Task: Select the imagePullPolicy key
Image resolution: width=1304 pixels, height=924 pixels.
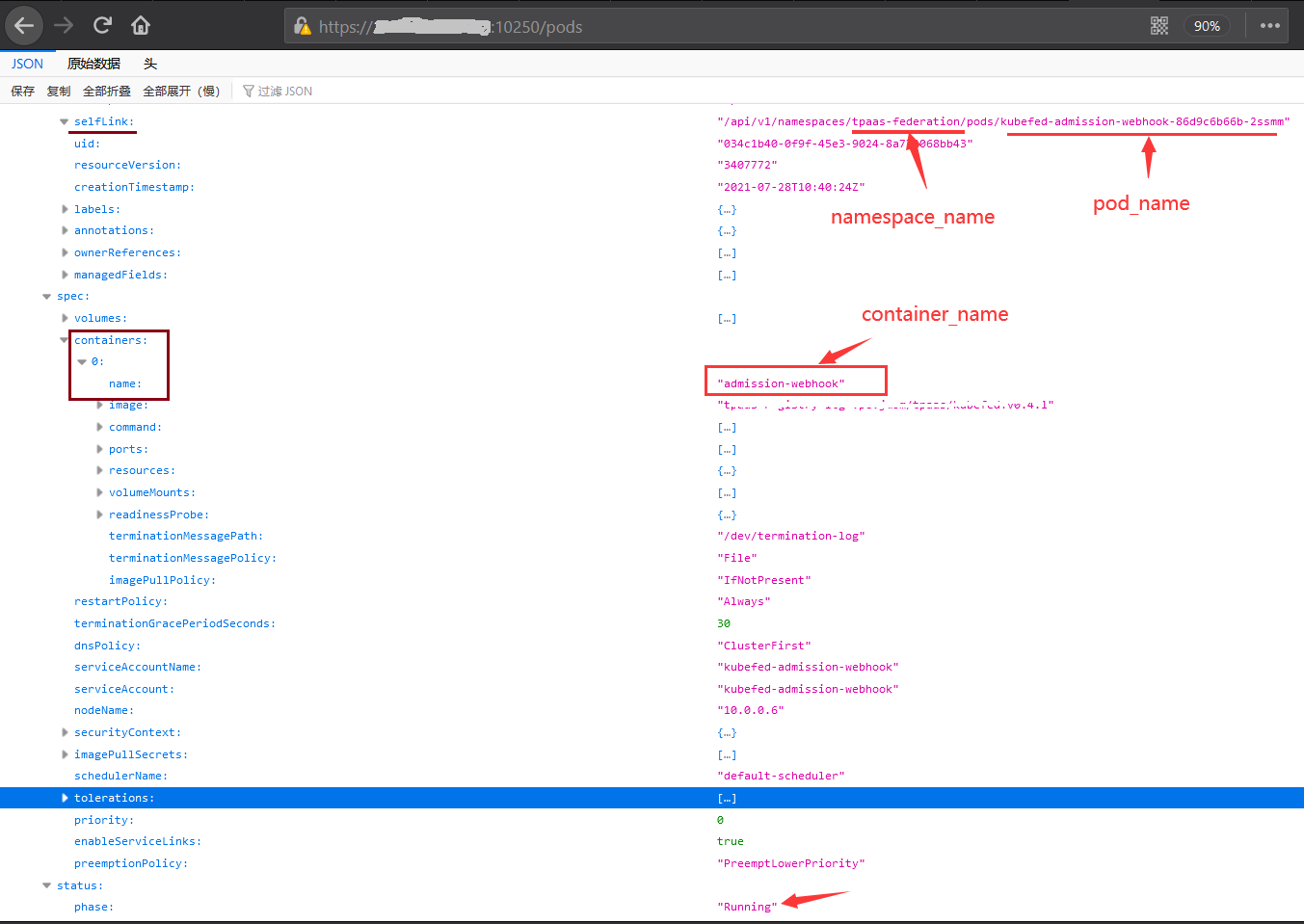Action: coord(162,580)
